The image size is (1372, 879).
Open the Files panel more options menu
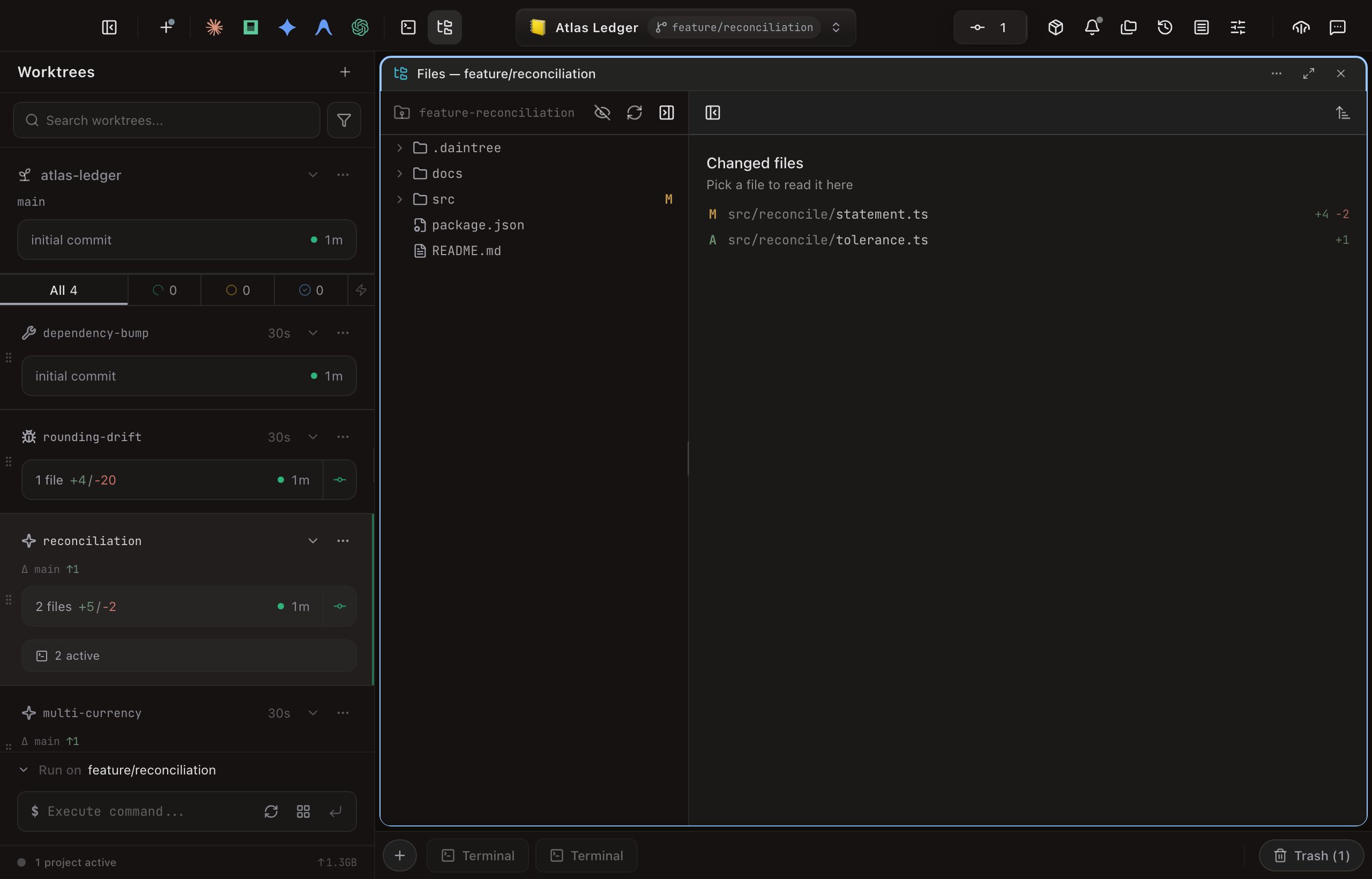pyautogui.click(x=1276, y=73)
